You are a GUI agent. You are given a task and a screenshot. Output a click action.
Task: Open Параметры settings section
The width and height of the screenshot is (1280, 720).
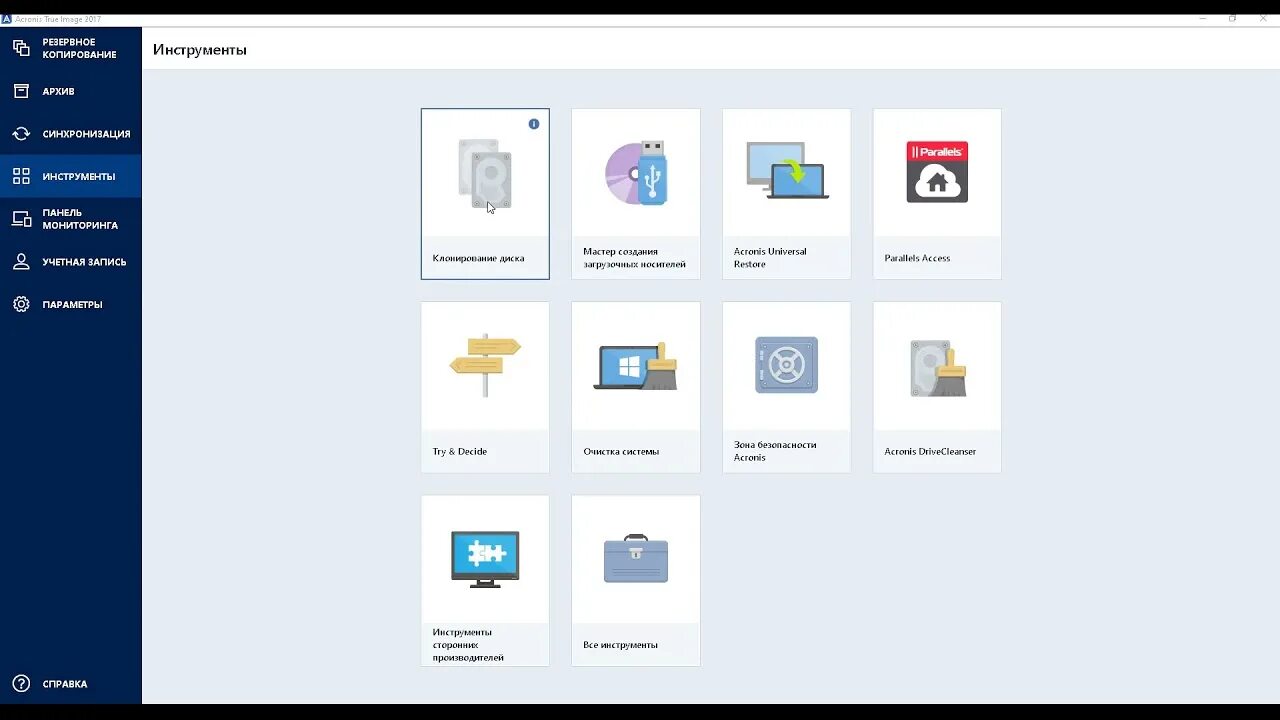72,304
